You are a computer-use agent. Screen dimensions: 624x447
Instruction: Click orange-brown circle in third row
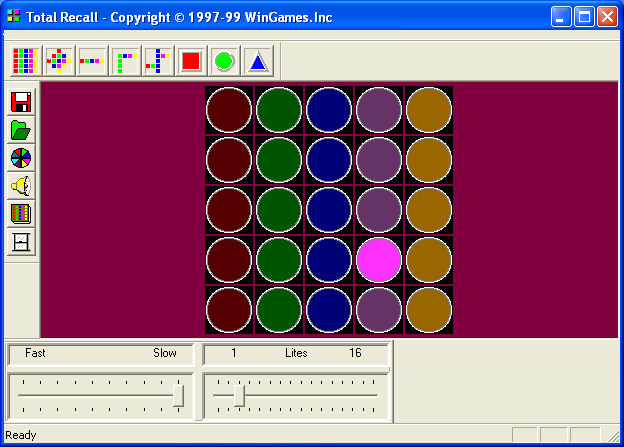click(x=429, y=210)
